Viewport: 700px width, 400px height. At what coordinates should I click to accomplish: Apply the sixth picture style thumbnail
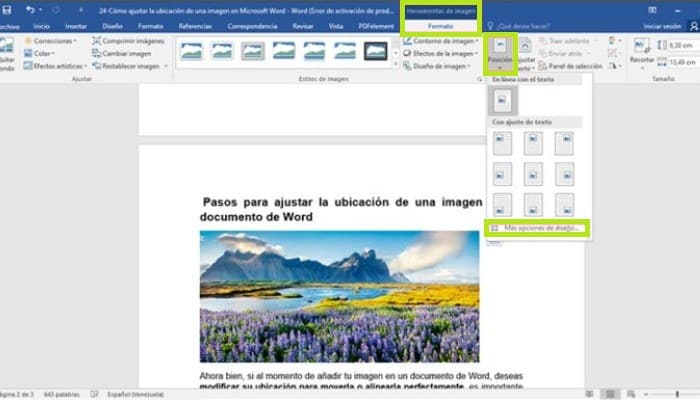(345, 51)
